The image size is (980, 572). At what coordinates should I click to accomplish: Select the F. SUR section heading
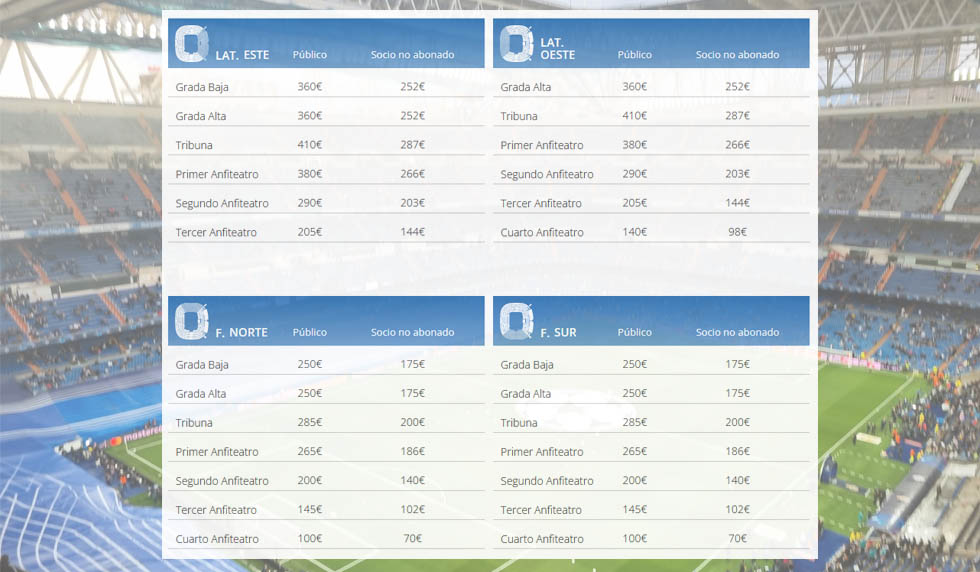[x=558, y=333]
